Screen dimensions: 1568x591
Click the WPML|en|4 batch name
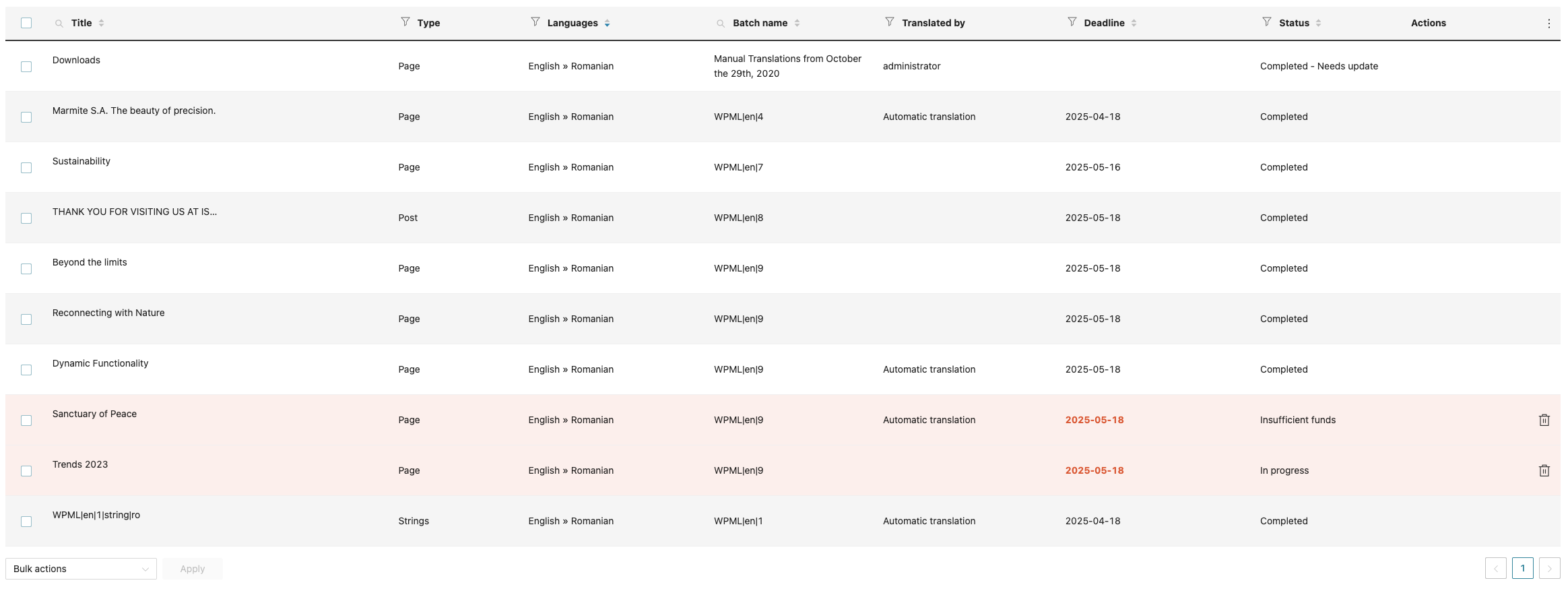click(738, 117)
